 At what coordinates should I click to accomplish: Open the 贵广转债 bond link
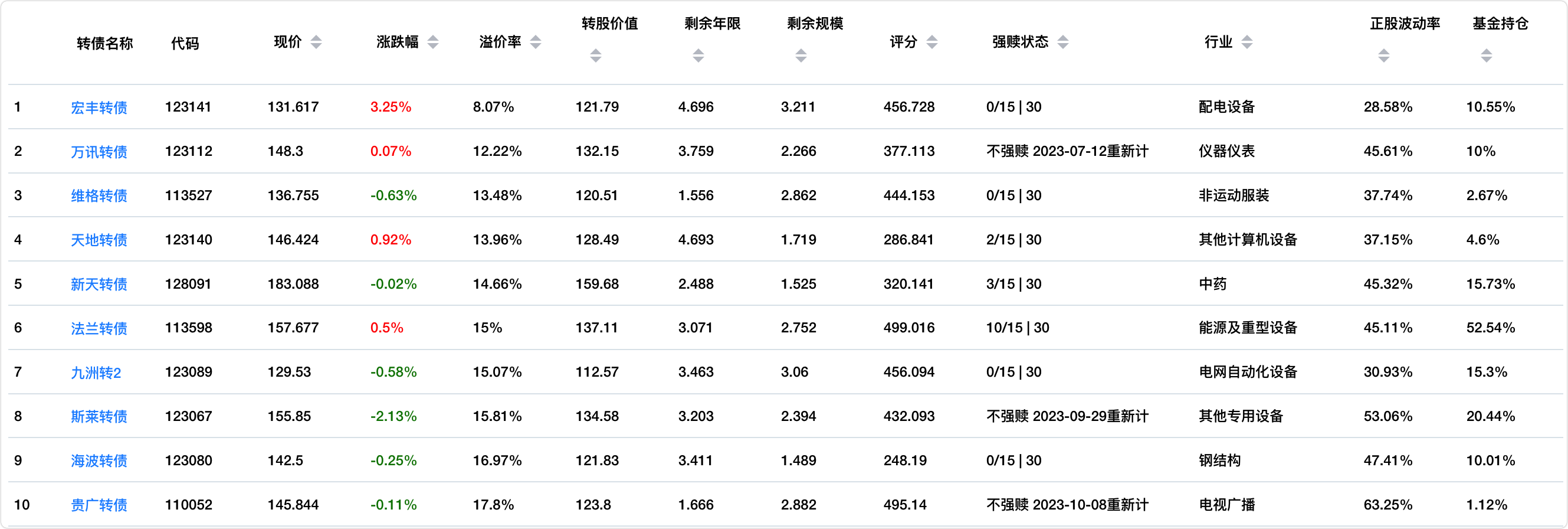pyautogui.click(x=99, y=505)
